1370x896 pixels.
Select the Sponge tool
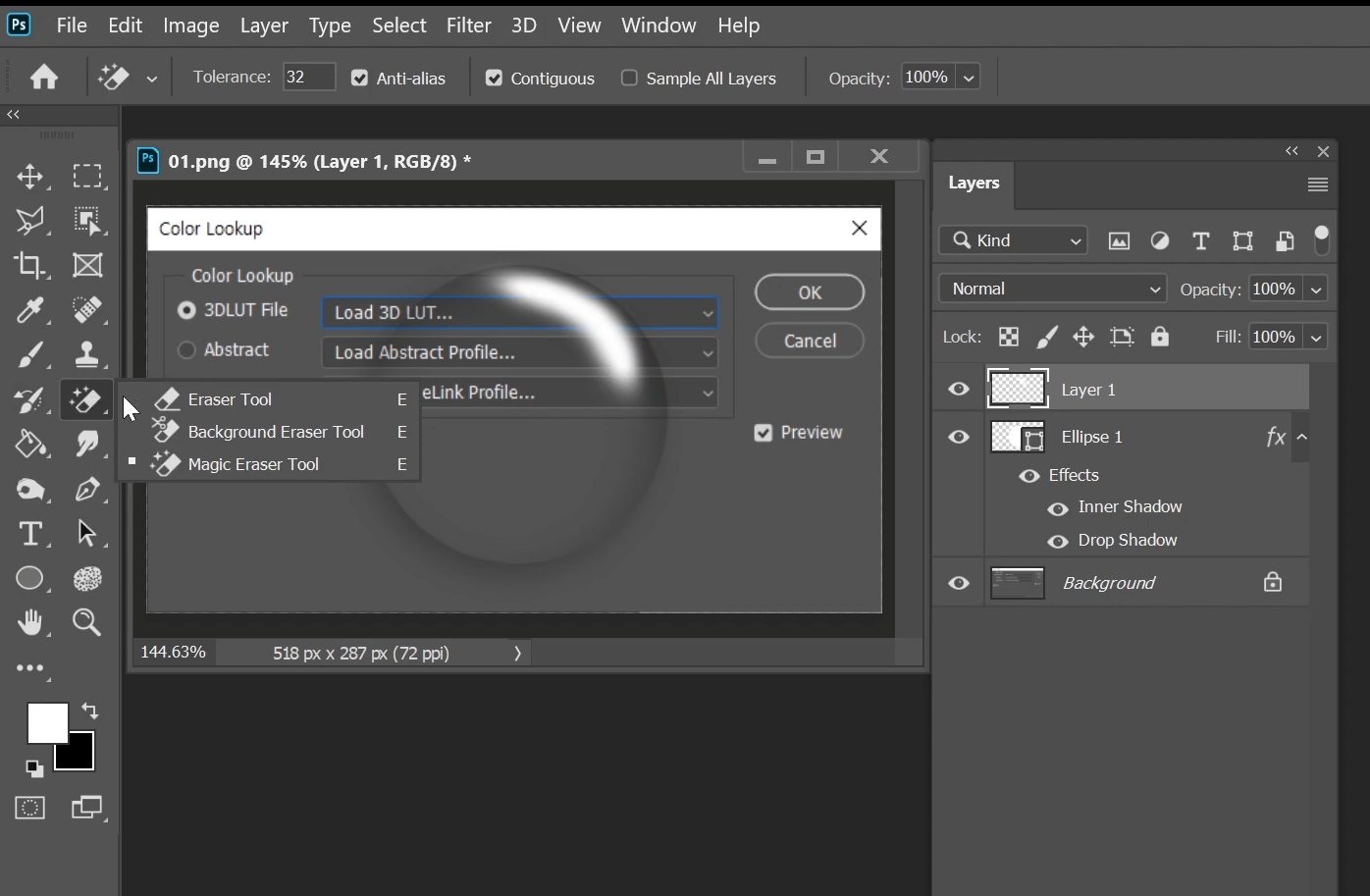tap(29, 489)
